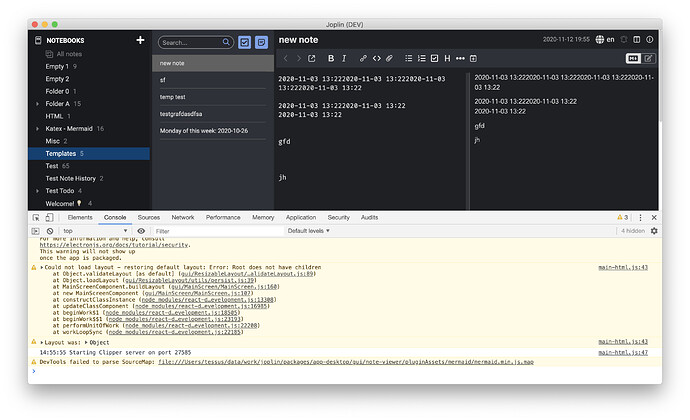The height and width of the screenshot is (420, 690).
Task: Add a new notebook with plus icon
Action: pyautogui.click(x=140, y=40)
